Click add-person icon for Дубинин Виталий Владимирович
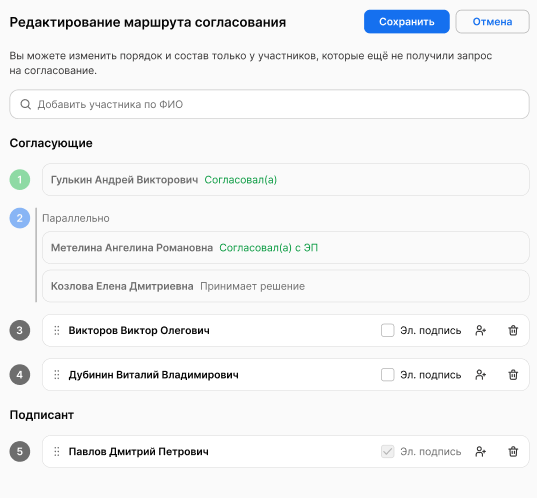 480,375
